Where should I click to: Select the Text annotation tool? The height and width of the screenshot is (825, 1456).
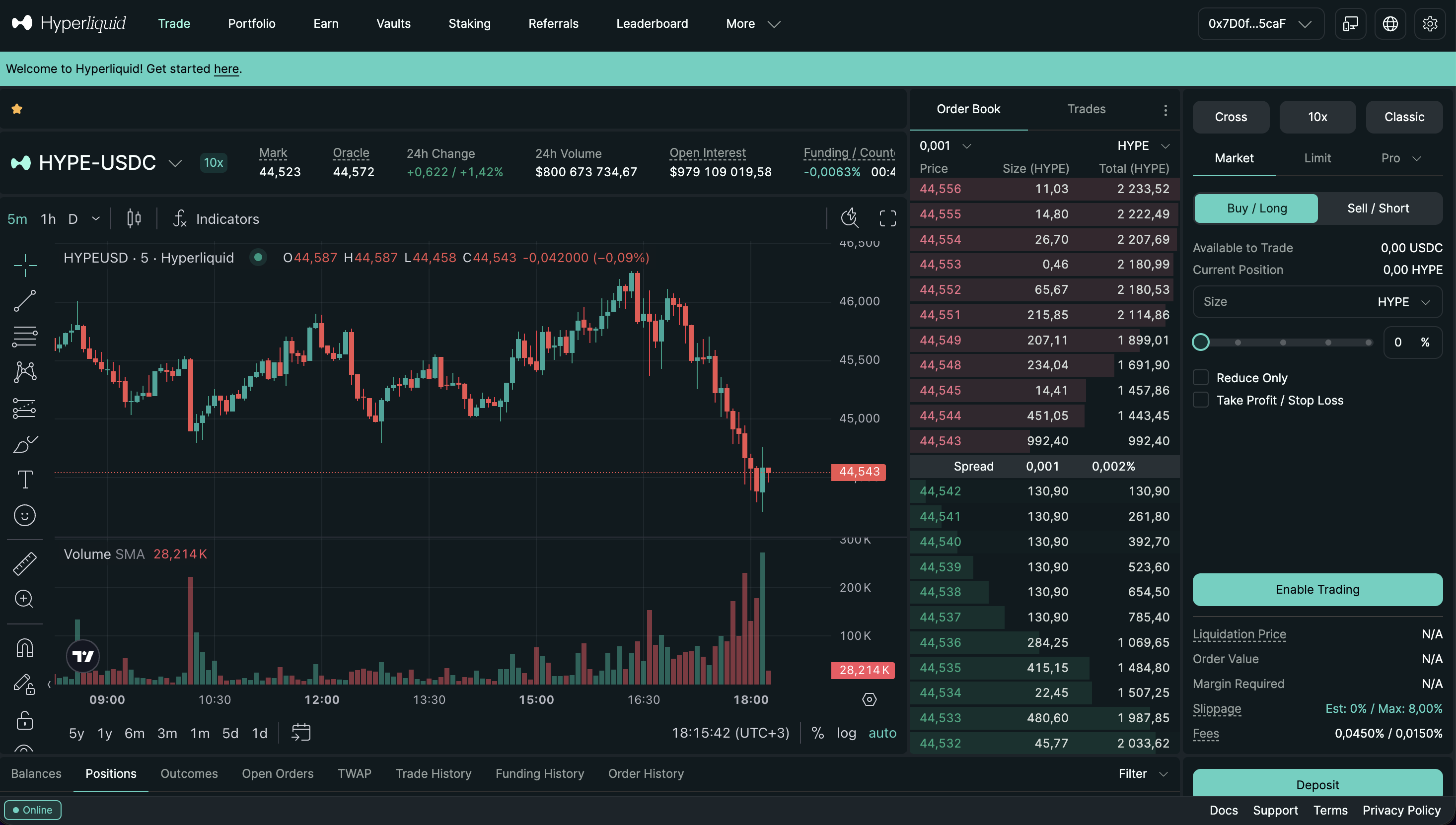click(25, 480)
